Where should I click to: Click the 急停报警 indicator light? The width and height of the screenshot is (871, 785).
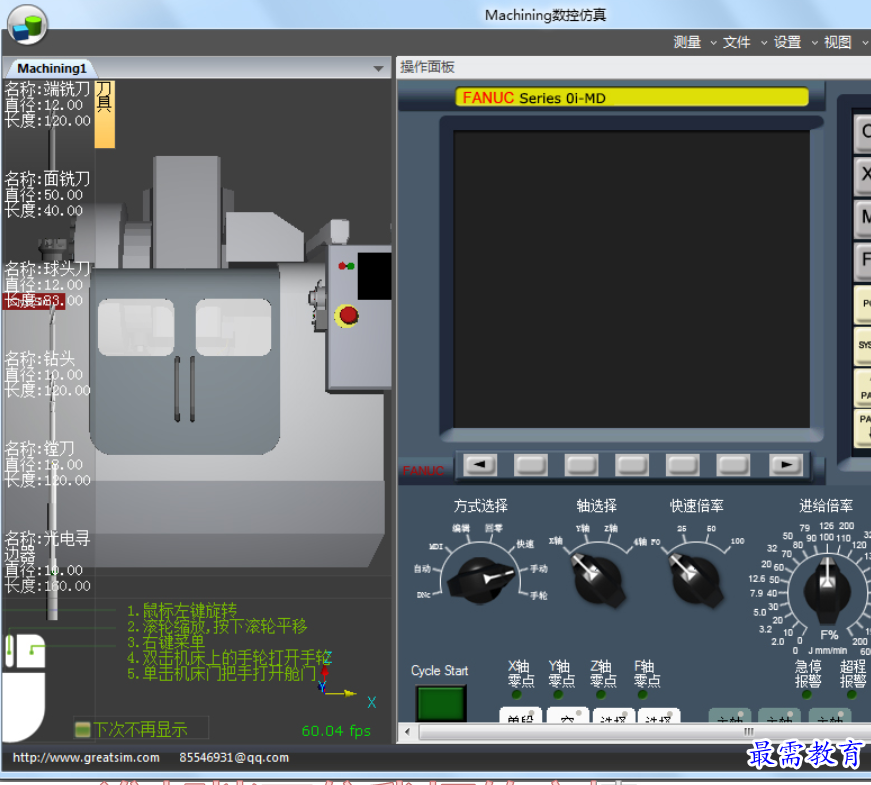[x=807, y=694]
